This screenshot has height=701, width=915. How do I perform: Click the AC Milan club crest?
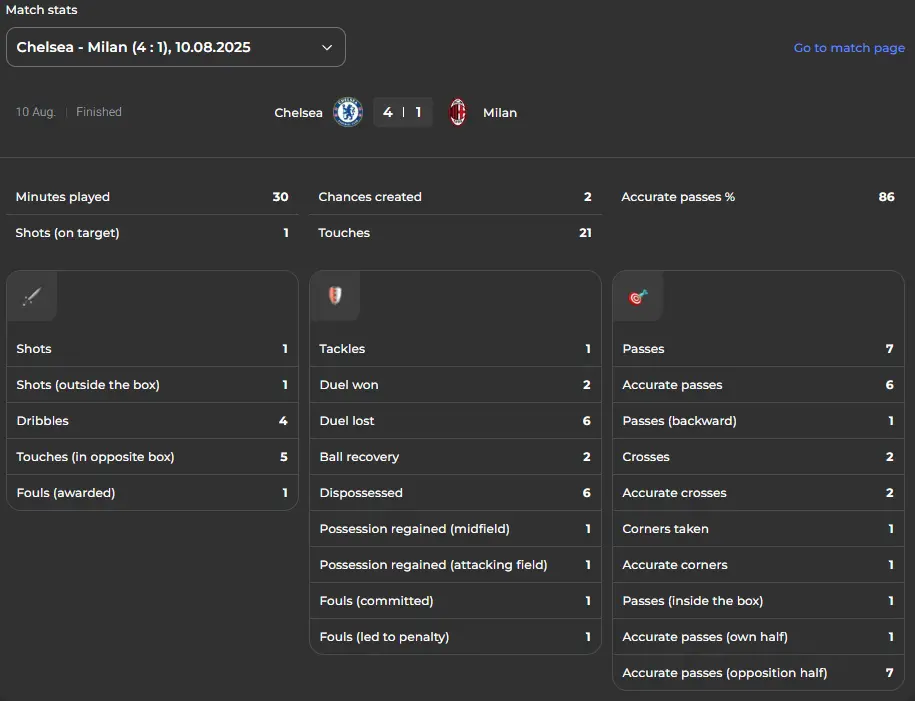(x=458, y=112)
